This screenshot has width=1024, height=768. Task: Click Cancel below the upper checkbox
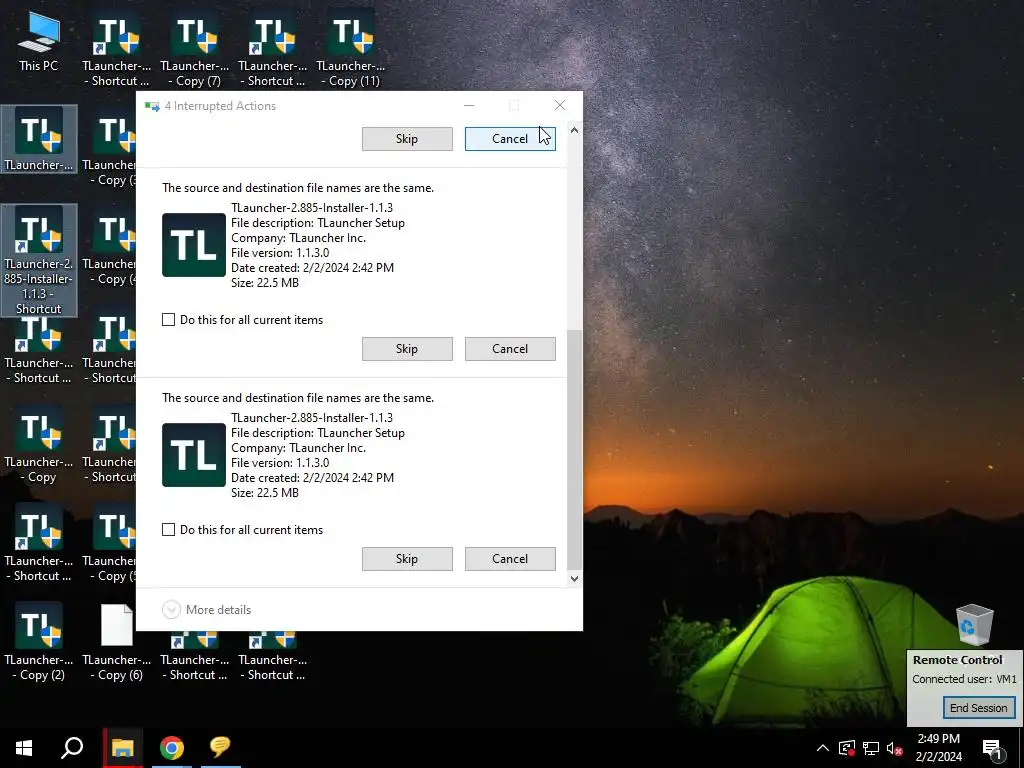point(510,349)
